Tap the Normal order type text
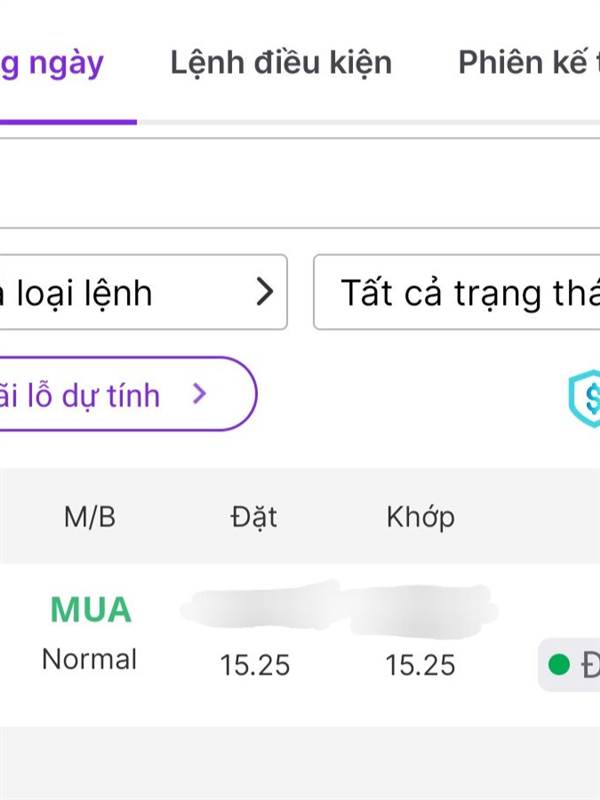This screenshot has height=800, width=600. (x=90, y=660)
